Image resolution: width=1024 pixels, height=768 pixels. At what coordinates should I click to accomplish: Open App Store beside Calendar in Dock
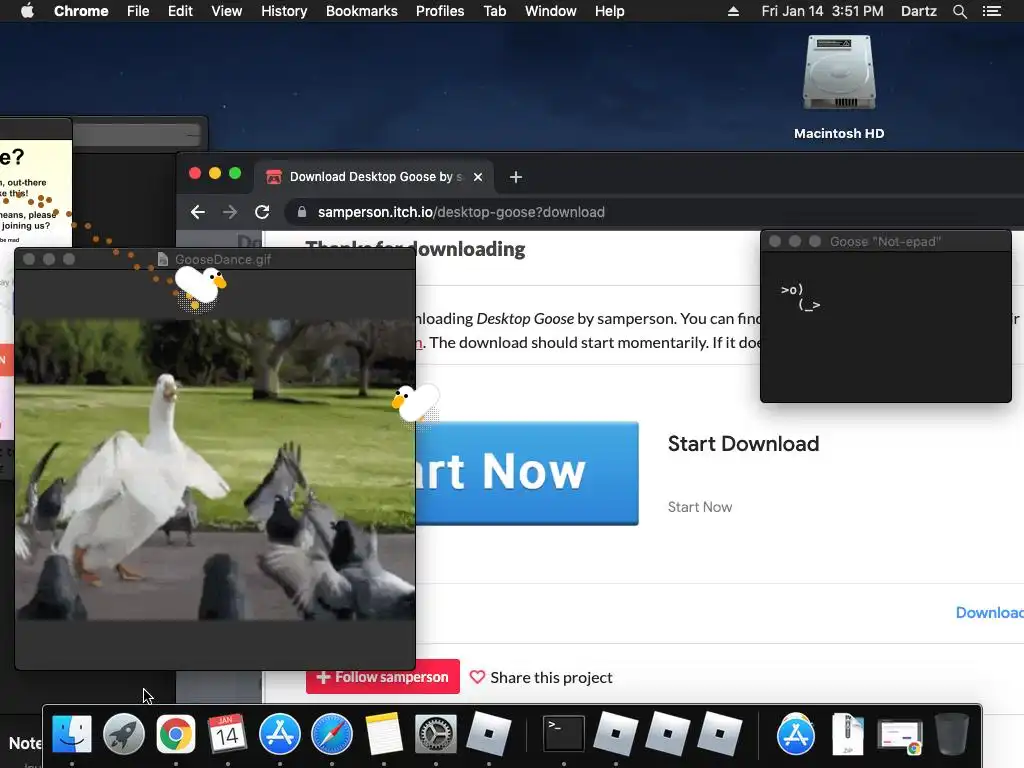(x=280, y=734)
